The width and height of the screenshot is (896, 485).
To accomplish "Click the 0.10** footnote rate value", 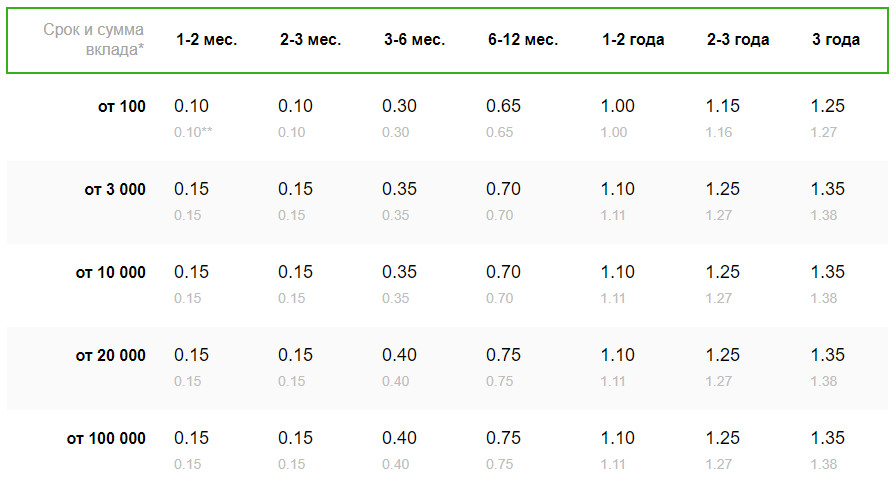I will pos(193,132).
